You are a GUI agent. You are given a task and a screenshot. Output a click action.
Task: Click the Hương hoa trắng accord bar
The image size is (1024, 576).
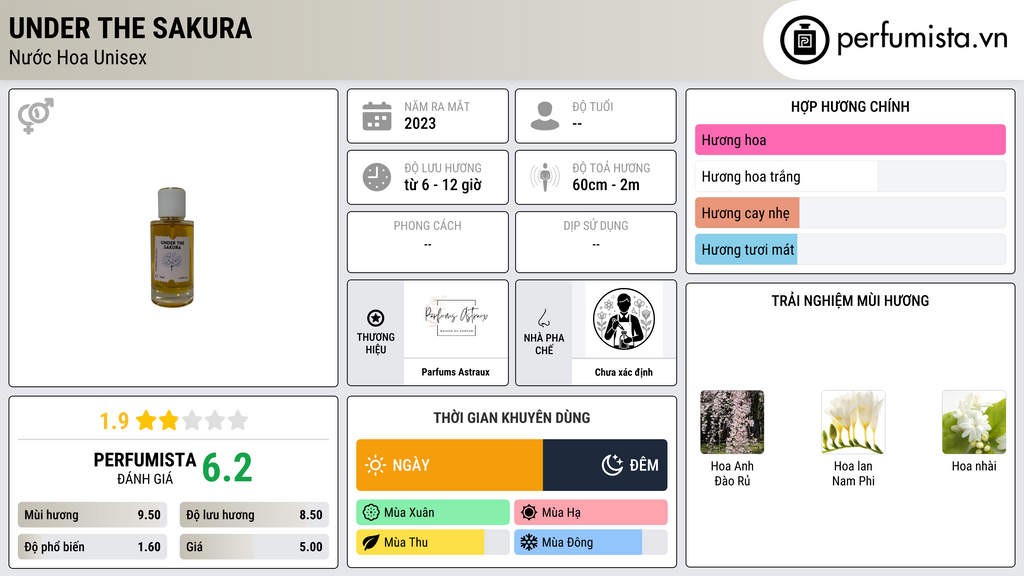(850, 176)
